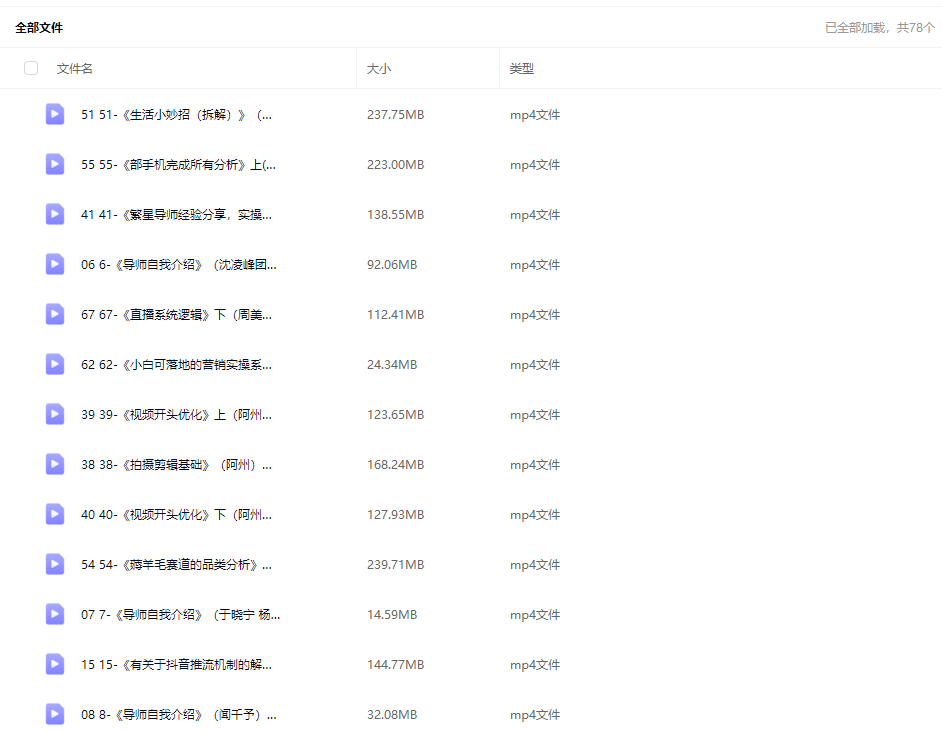Viewport: 942px width, 732px height.
Task: Click video icon for 15-《有关于抖音推流机制》
Action: click(55, 664)
